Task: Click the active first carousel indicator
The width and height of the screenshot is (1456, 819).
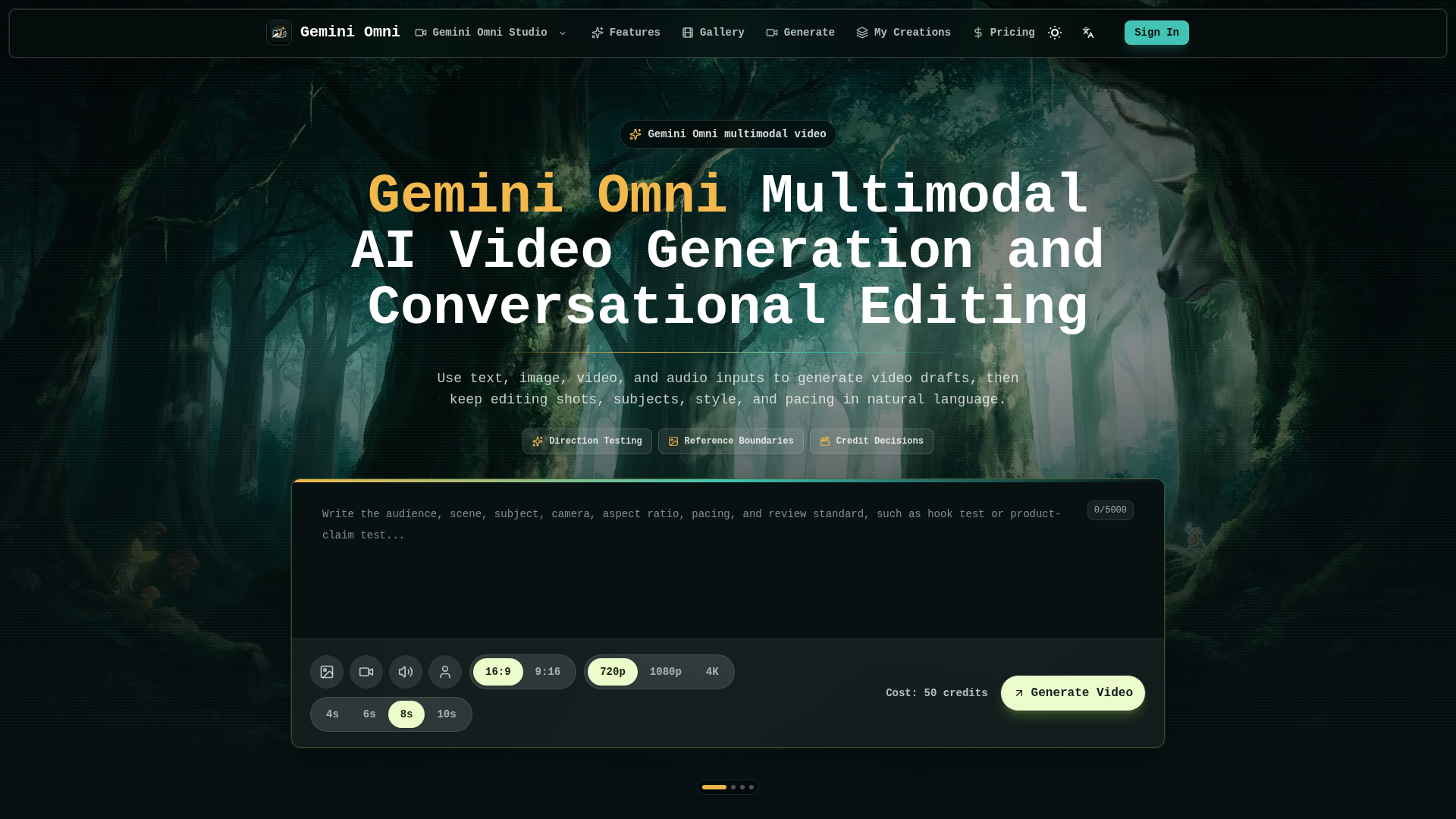Action: coord(714,787)
